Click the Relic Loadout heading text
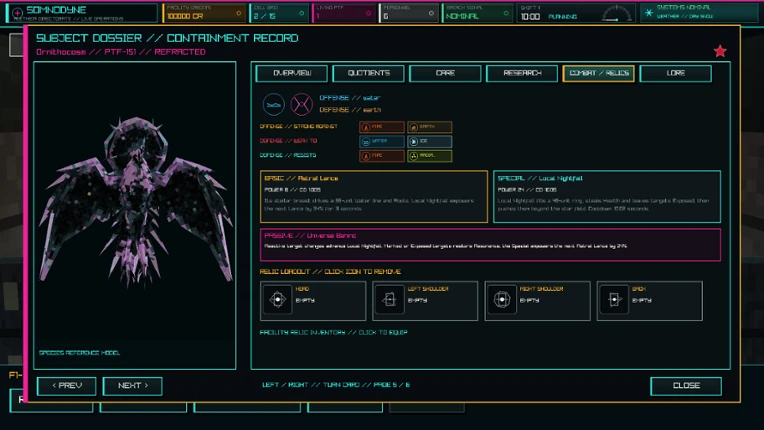The height and width of the screenshot is (430, 764). (330, 272)
